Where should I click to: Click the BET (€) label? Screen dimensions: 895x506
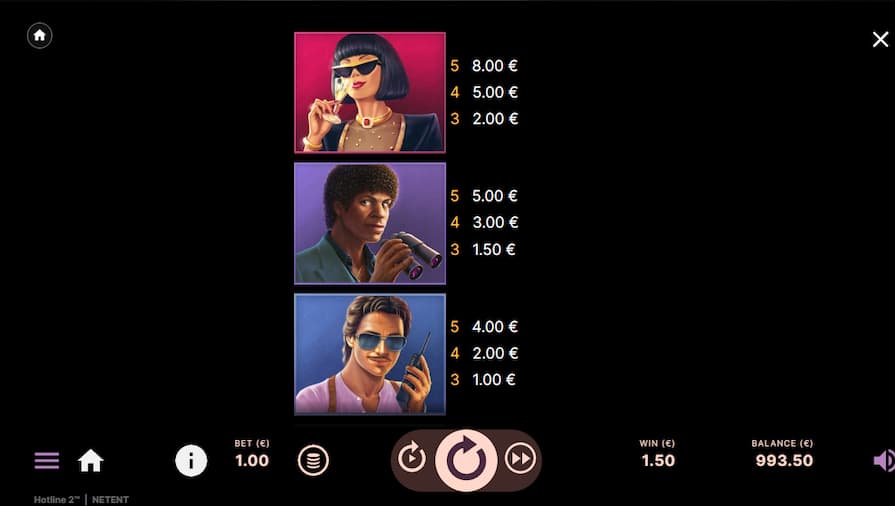coord(252,443)
